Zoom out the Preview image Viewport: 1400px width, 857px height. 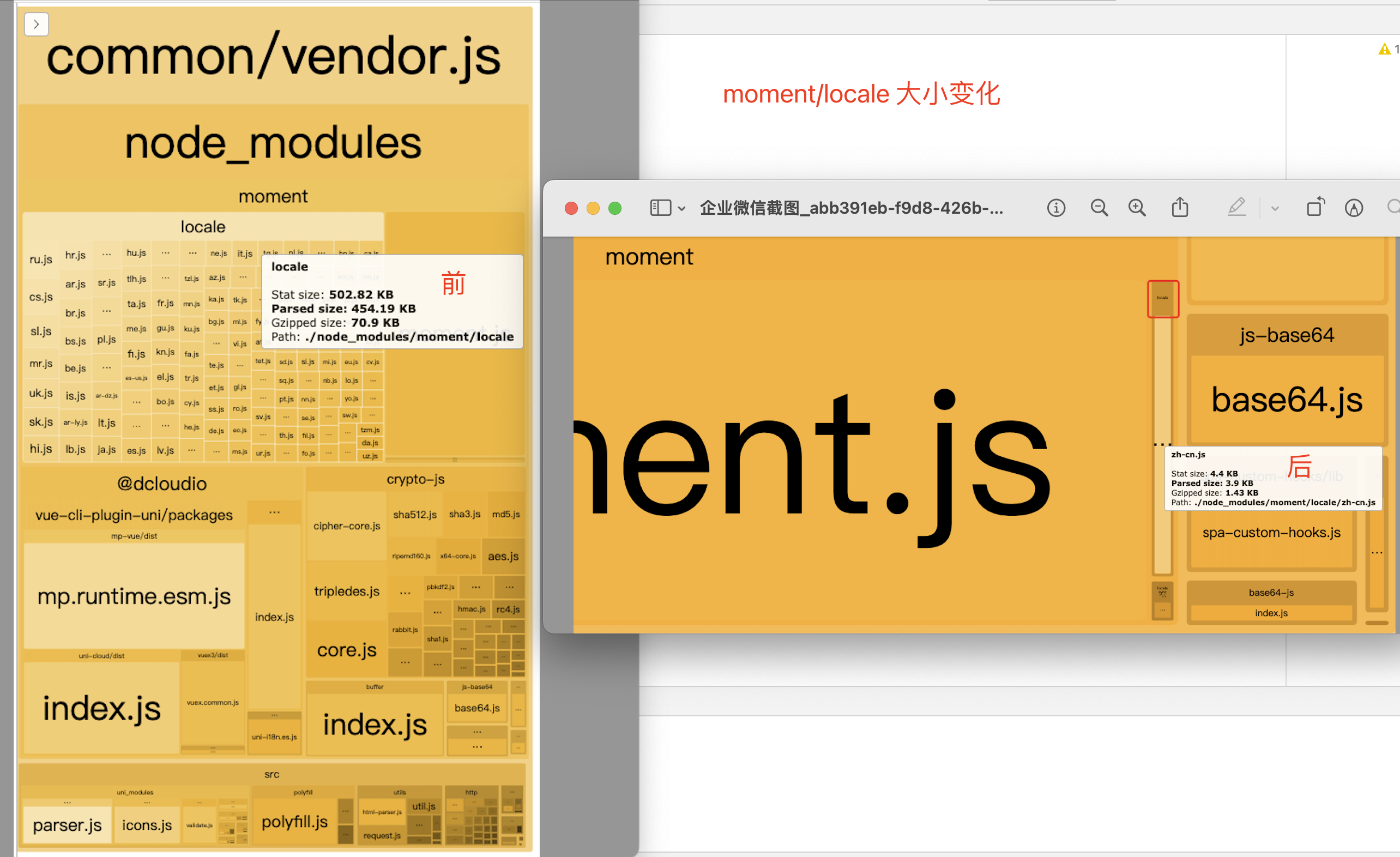1099,208
